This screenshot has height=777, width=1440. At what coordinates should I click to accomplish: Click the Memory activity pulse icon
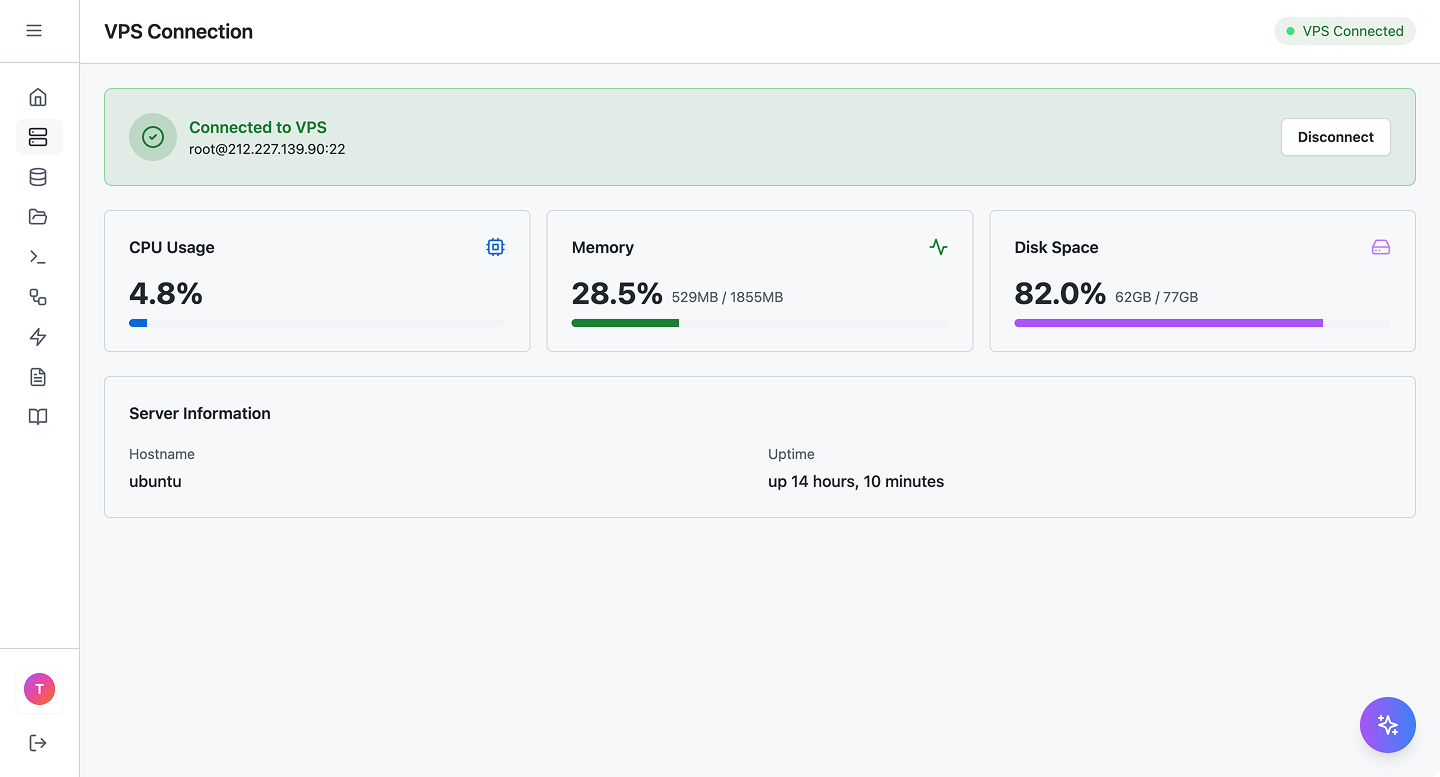tap(938, 247)
